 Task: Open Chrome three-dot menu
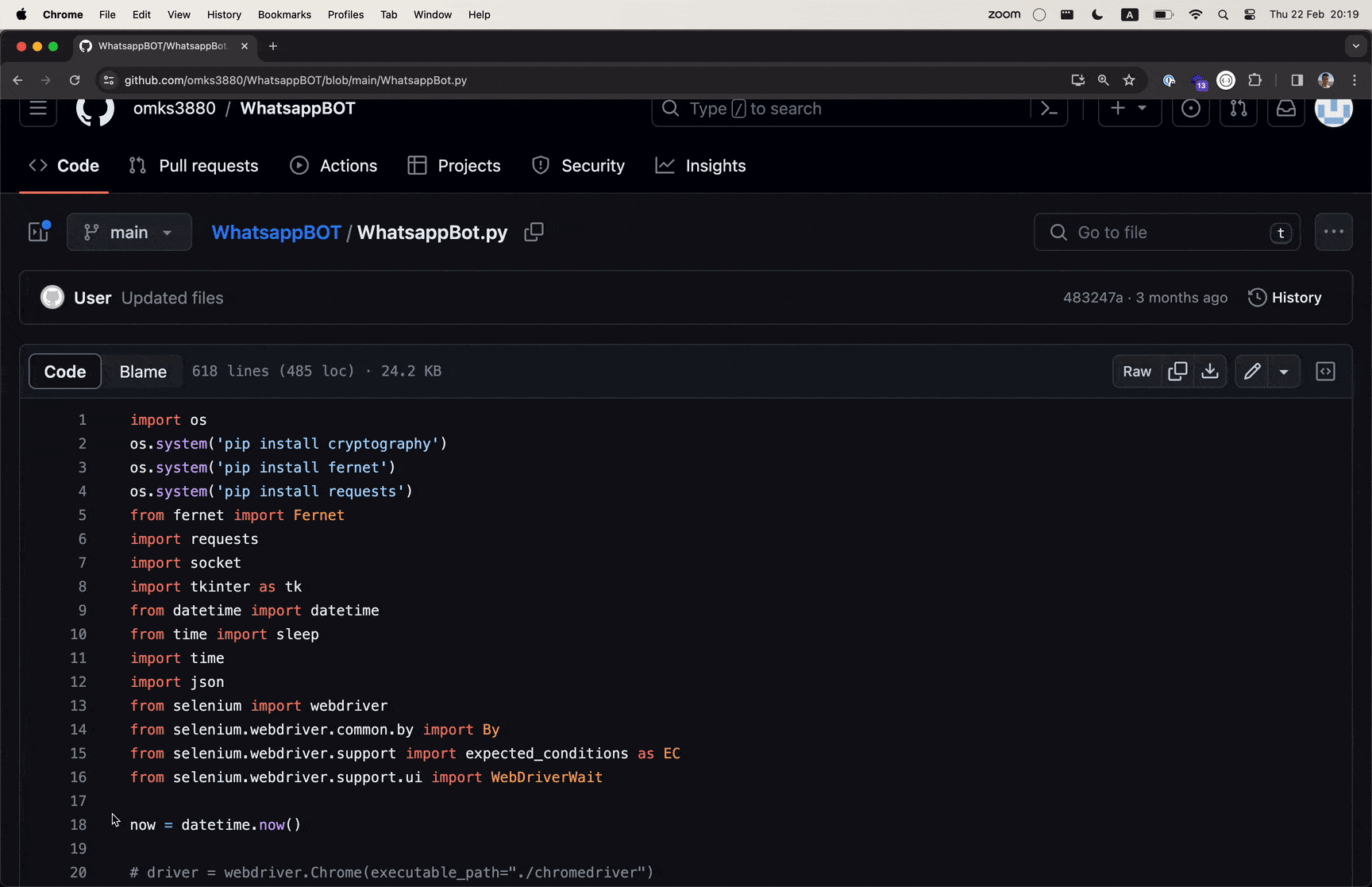(1355, 80)
